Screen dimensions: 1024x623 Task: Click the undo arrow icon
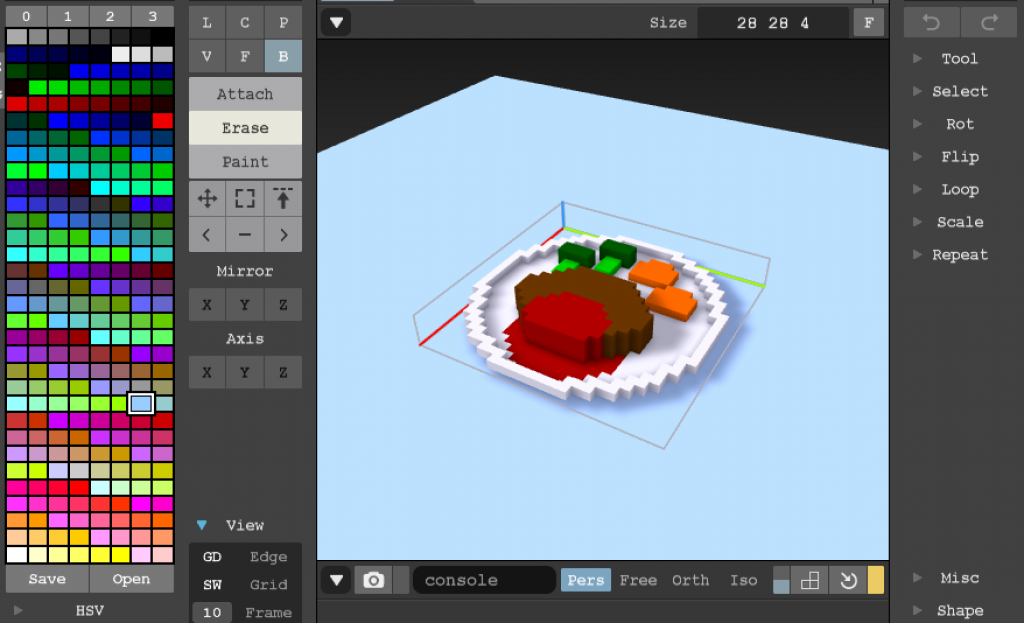tap(931, 22)
